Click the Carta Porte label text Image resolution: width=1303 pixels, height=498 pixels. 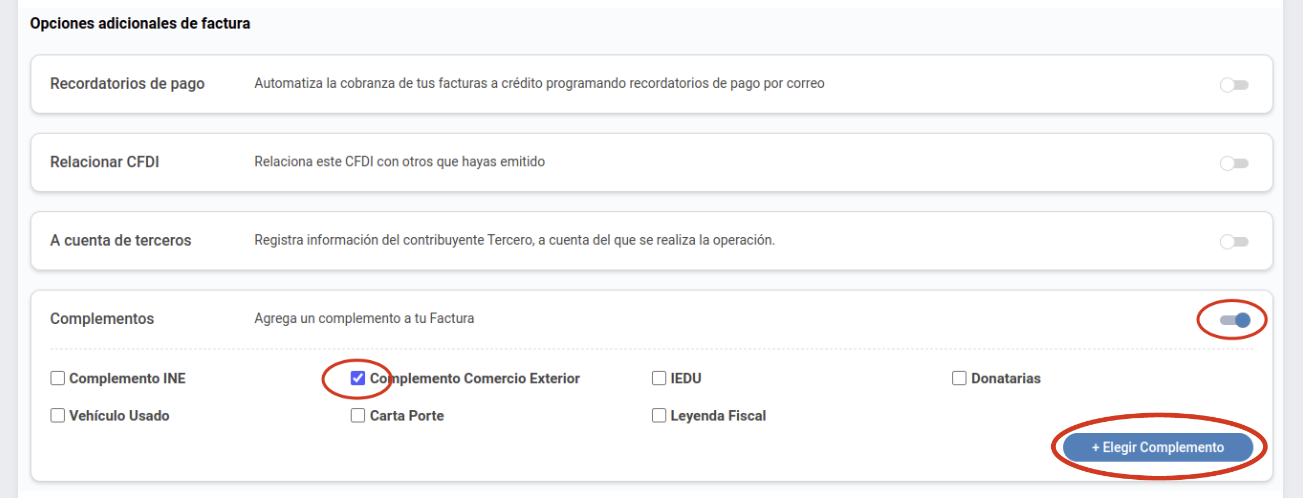pos(407,416)
